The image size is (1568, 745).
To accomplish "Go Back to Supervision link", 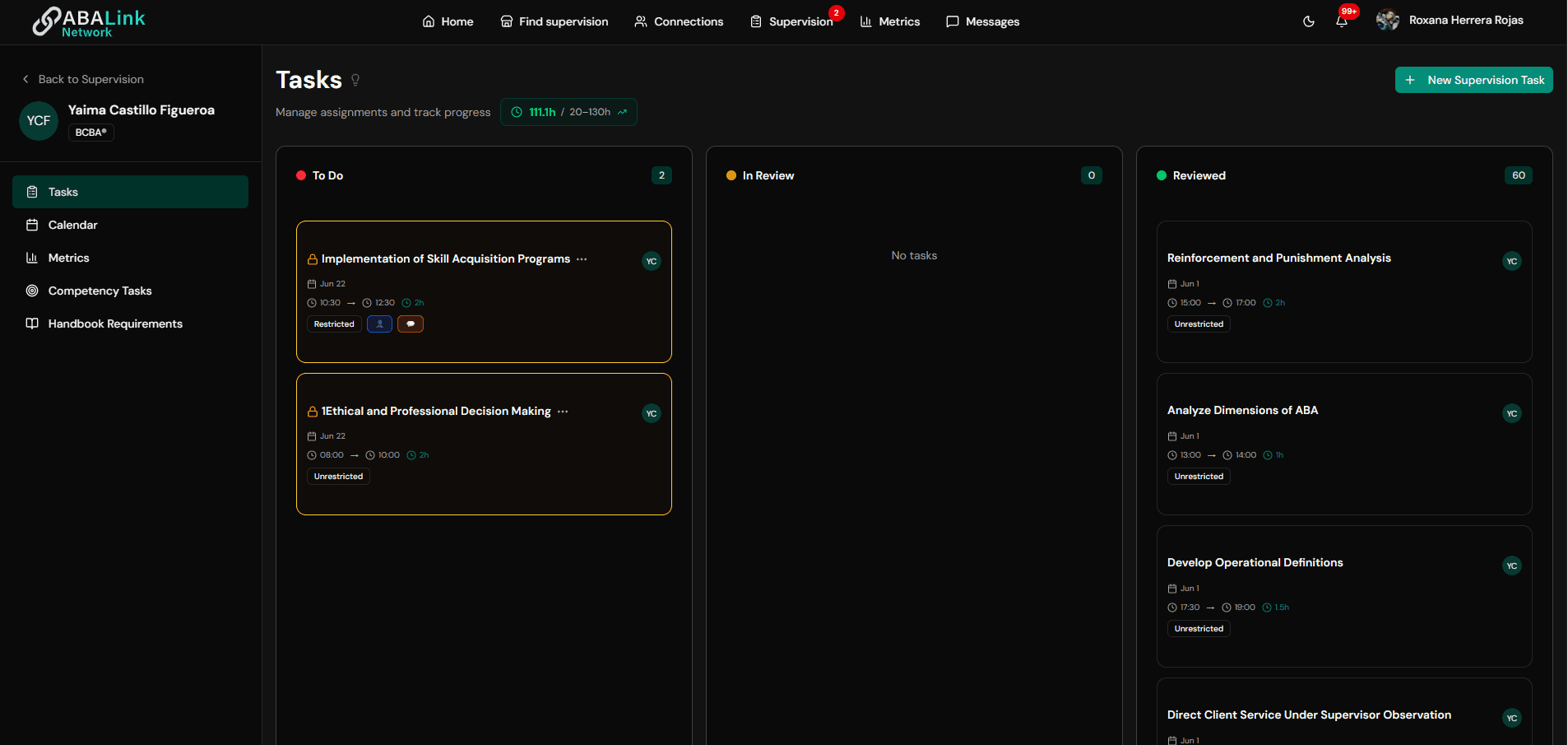I will tap(82, 79).
